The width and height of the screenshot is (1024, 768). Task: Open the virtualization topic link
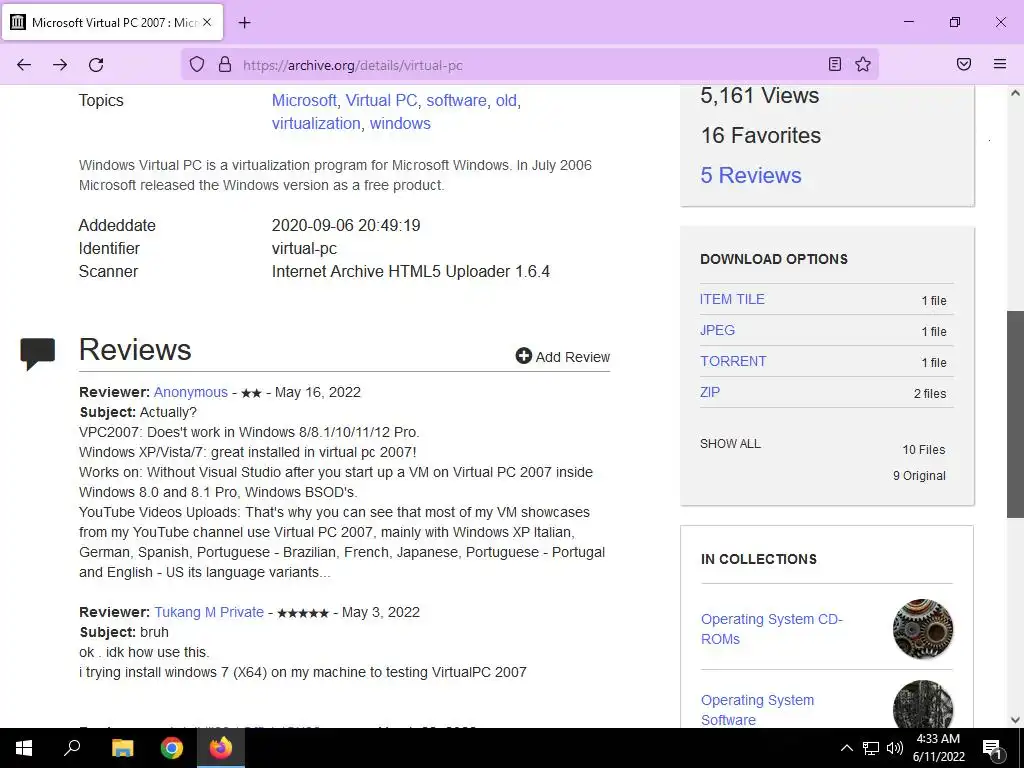click(x=316, y=123)
